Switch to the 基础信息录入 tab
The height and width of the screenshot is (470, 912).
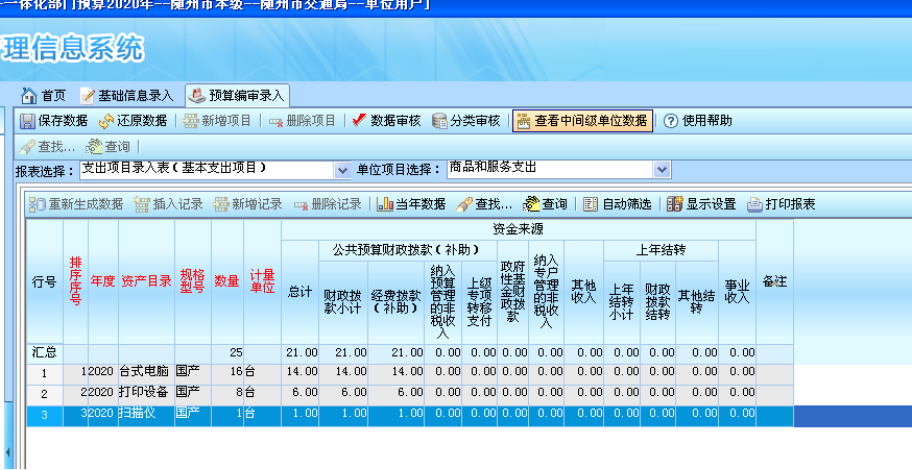pos(127,96)
